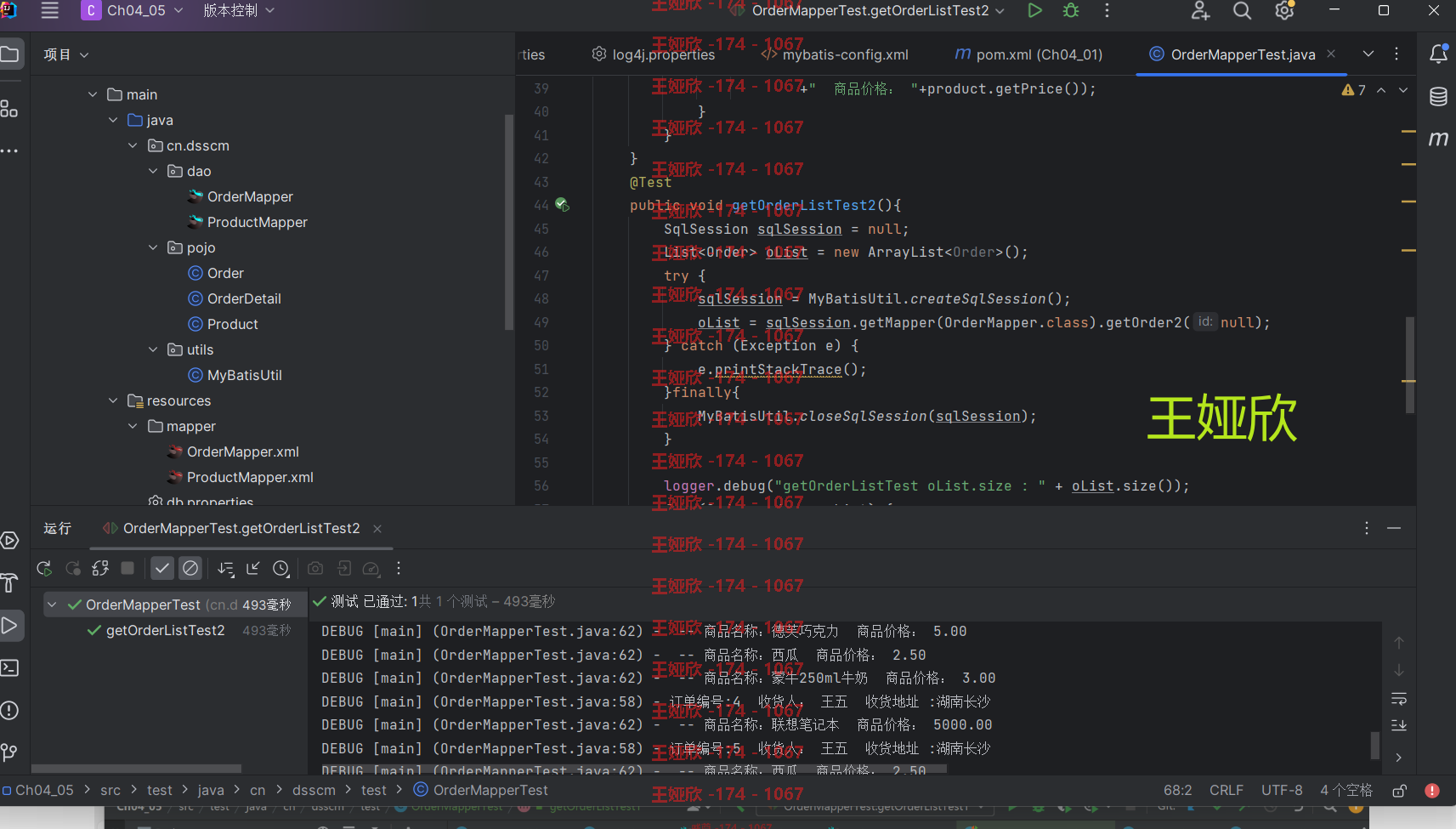Viewport: 1456px width, 829px height.
Task: Open Run tool window icon in sidebar
Action: pos(9,625)
